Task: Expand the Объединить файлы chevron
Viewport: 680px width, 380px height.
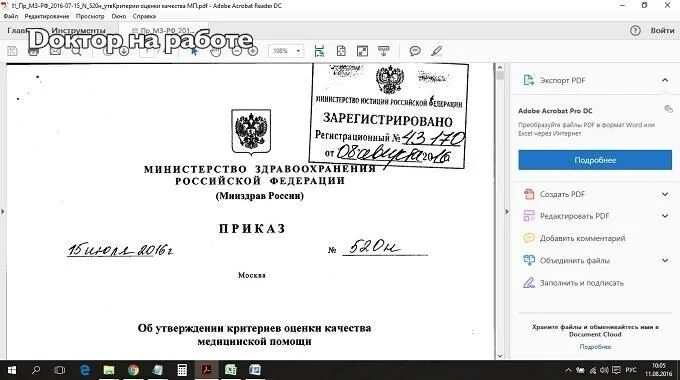Action: 665,260
